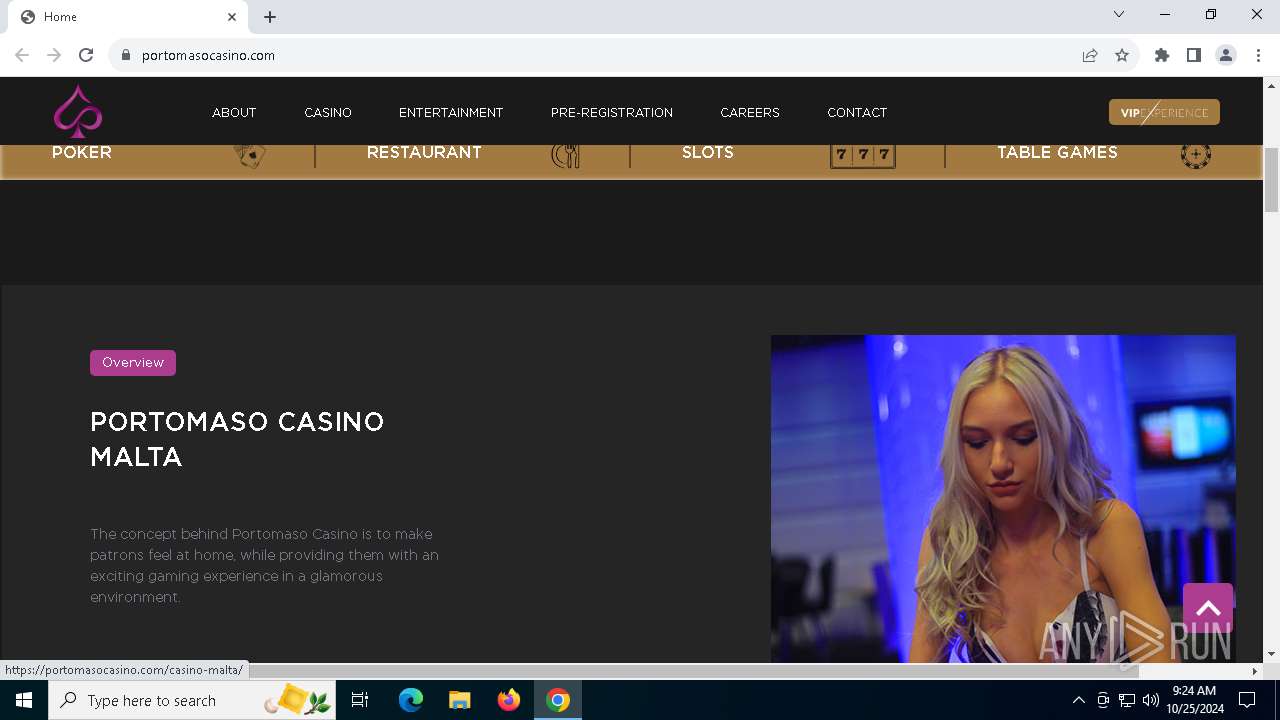Click the Overview tag button
This screenshot has height=720, width=1280.
tap(133, 363)
